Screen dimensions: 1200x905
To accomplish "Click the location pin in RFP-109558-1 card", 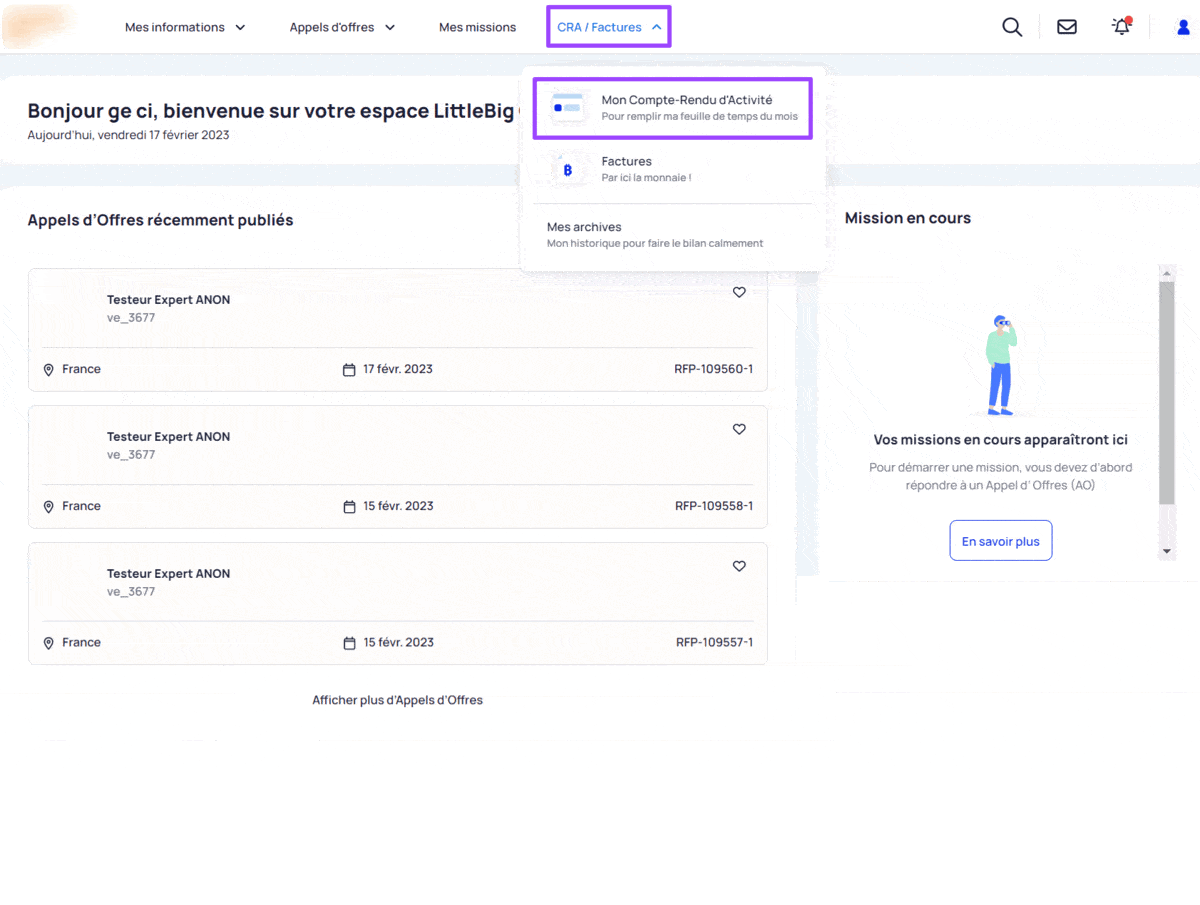I will [48, 507].
